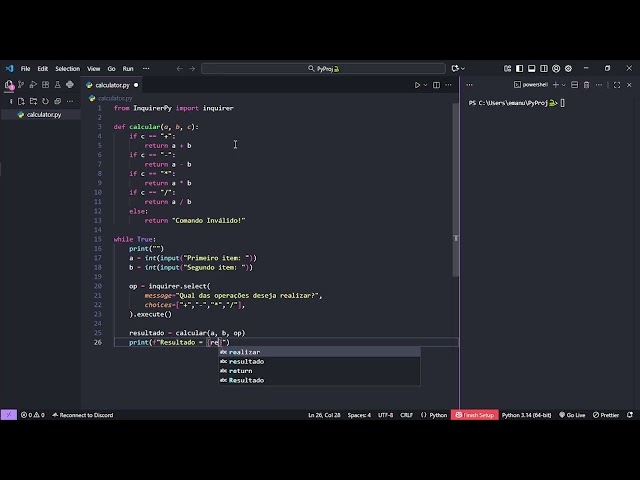640x480 pixels.
Task: Open the Testing flask view
Action: click(58, 84)
